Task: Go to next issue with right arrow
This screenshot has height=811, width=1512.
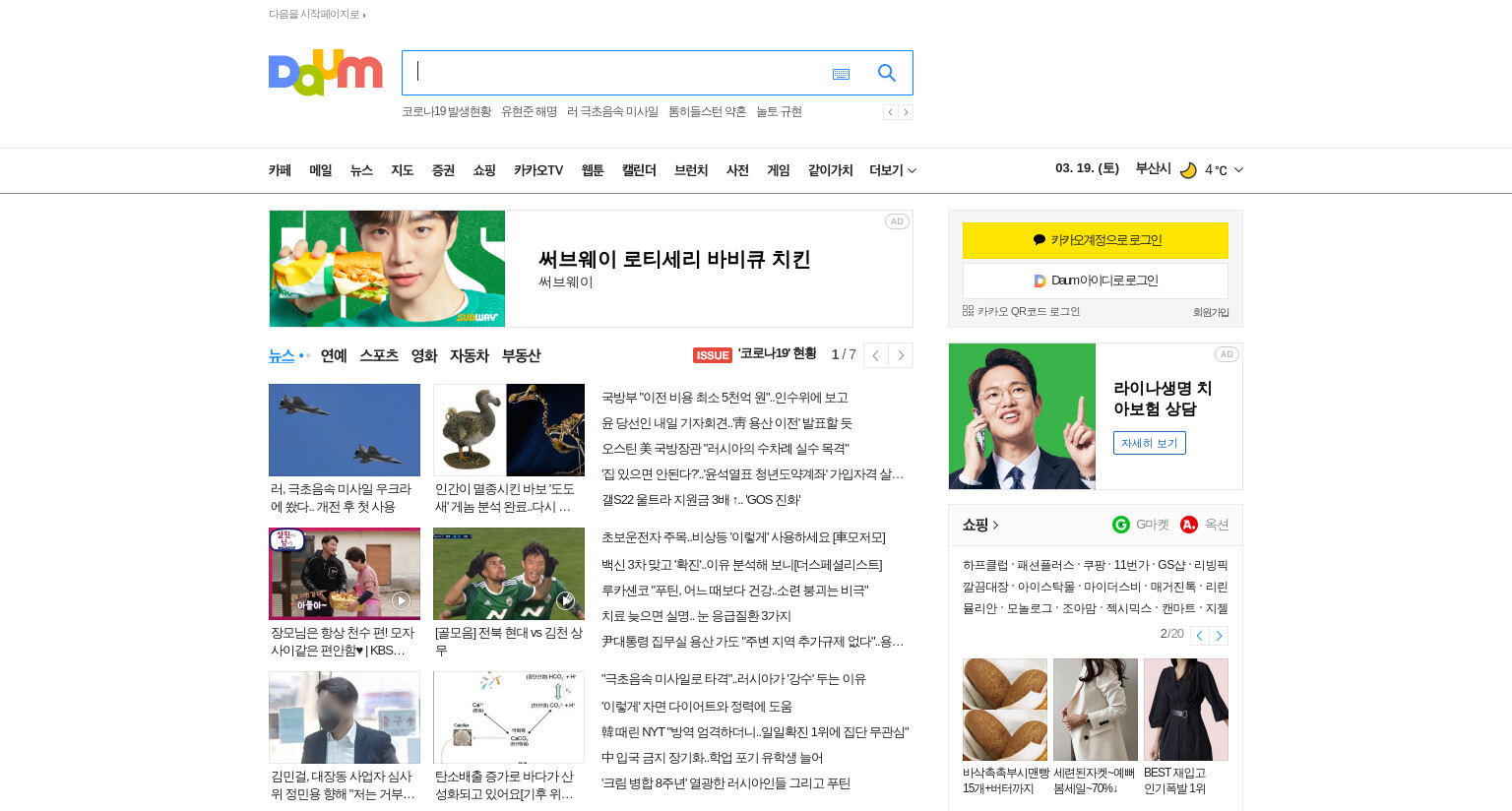Action: pos(901,355)
